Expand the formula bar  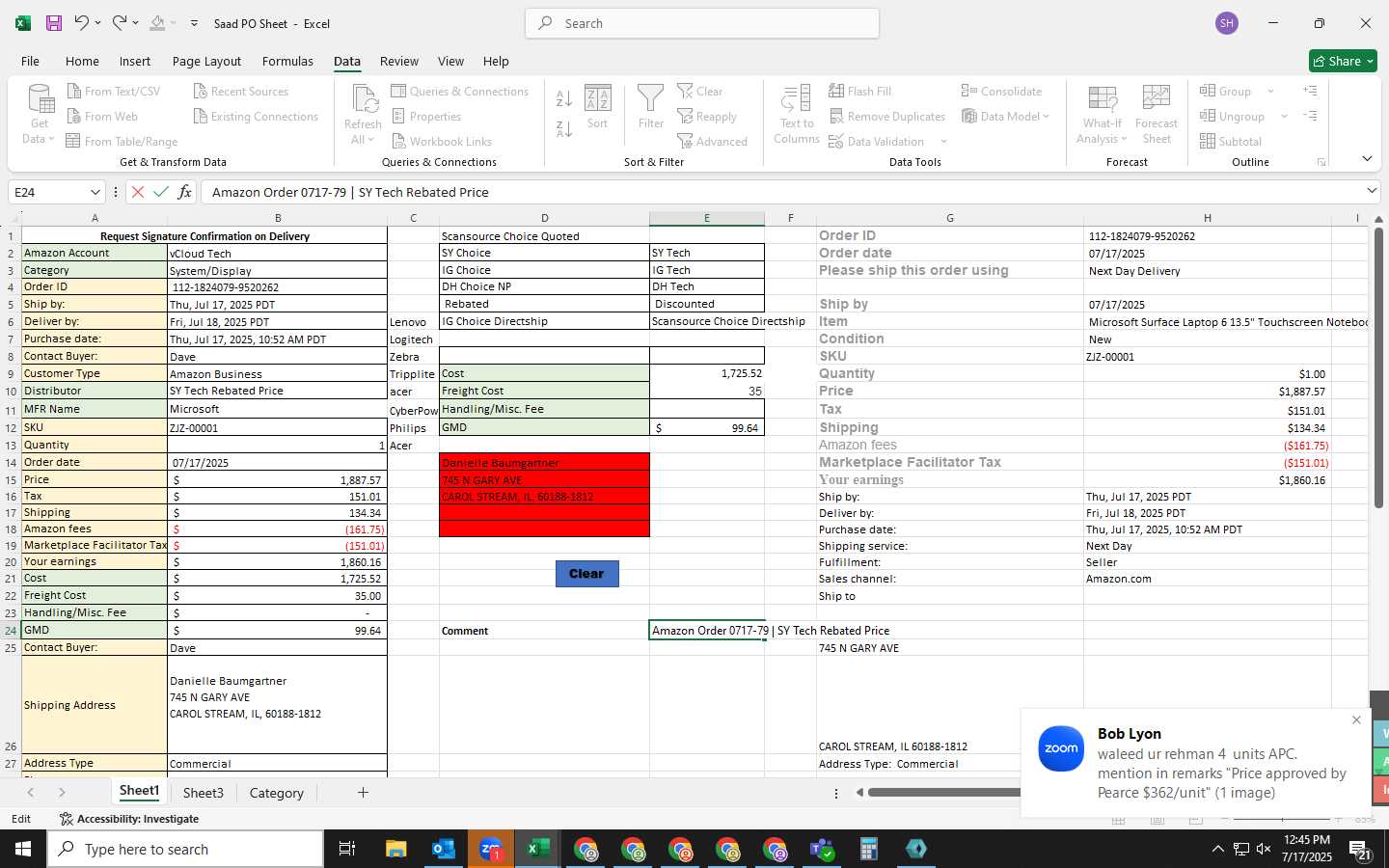1372,191
